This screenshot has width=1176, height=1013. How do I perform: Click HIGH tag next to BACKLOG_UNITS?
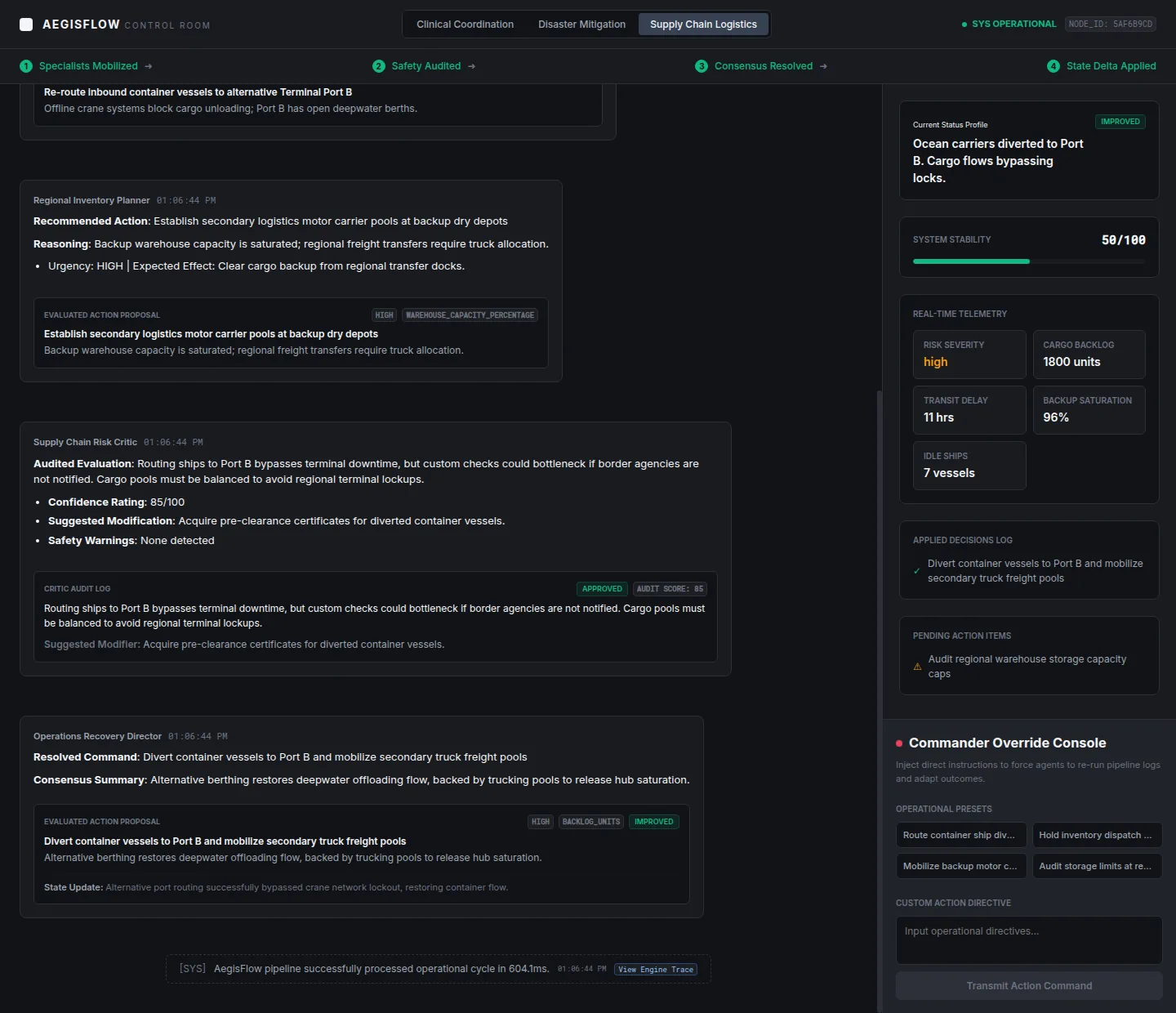pos(541,822)
